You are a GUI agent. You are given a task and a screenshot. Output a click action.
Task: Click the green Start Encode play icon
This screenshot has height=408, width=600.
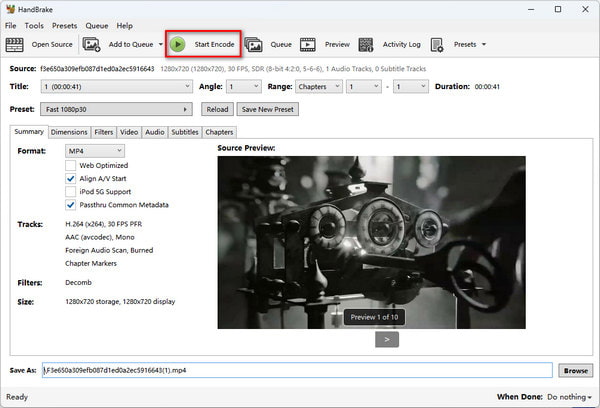178,44
